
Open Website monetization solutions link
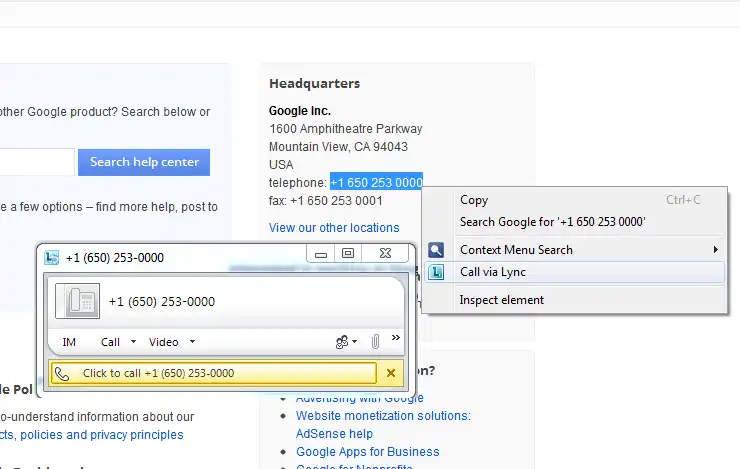383,416
